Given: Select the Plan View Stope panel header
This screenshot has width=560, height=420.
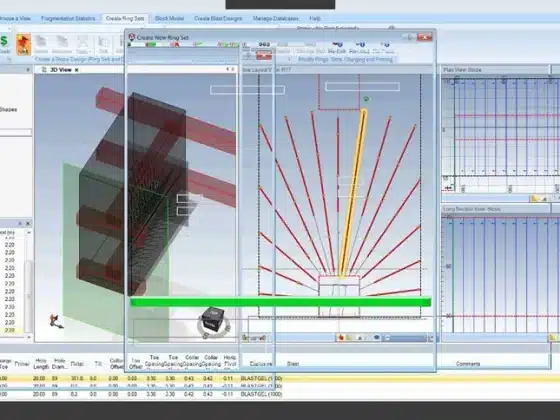Looking at the screenshot, I should click(495, 70).
